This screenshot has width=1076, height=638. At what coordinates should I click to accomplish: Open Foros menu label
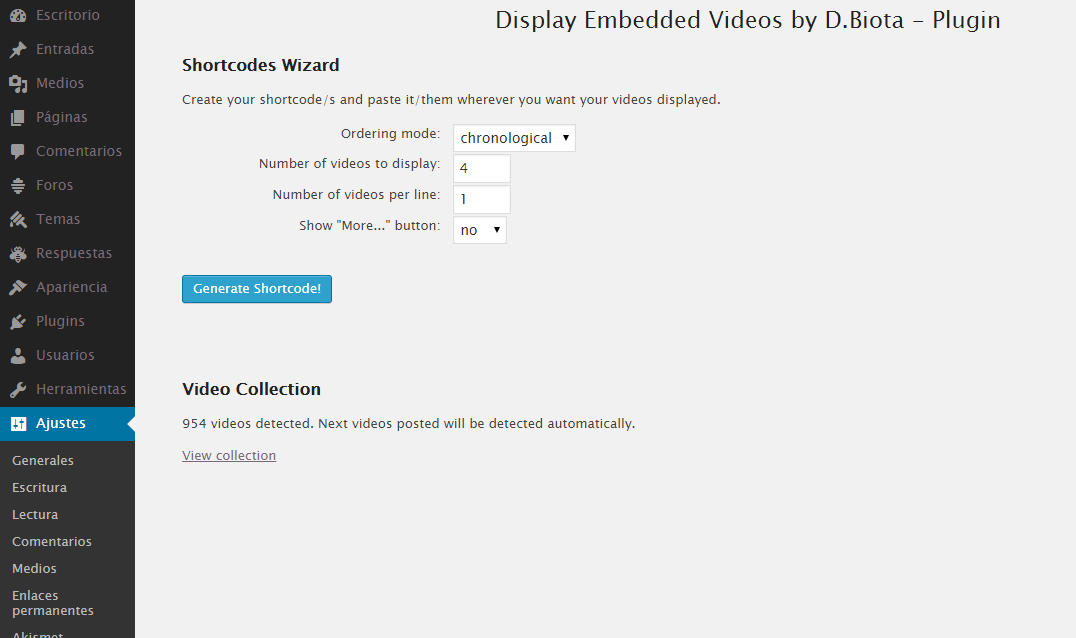pyautogui.click(x=54, y=185)
